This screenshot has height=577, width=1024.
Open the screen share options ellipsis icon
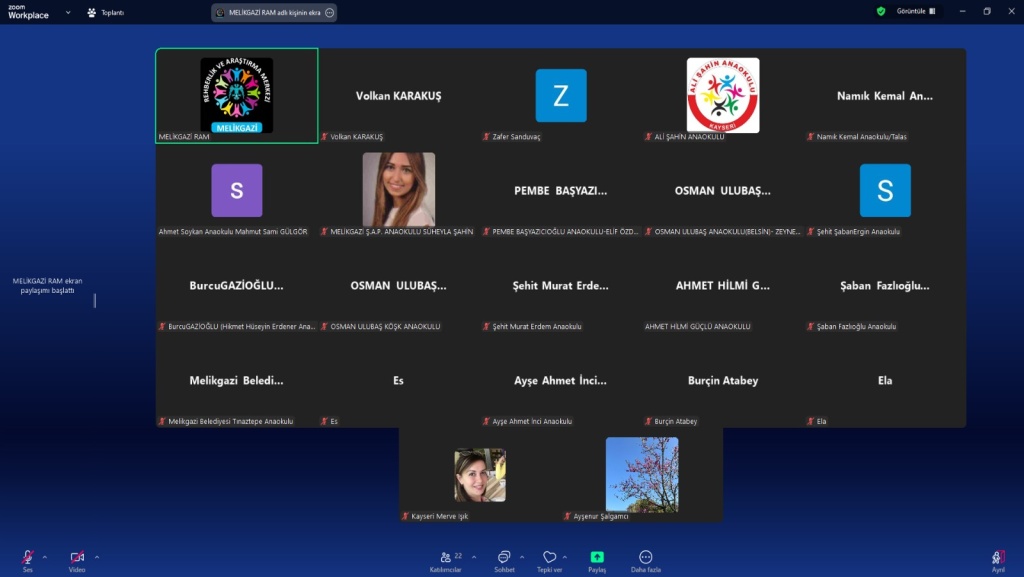click(x=329, y=13)
